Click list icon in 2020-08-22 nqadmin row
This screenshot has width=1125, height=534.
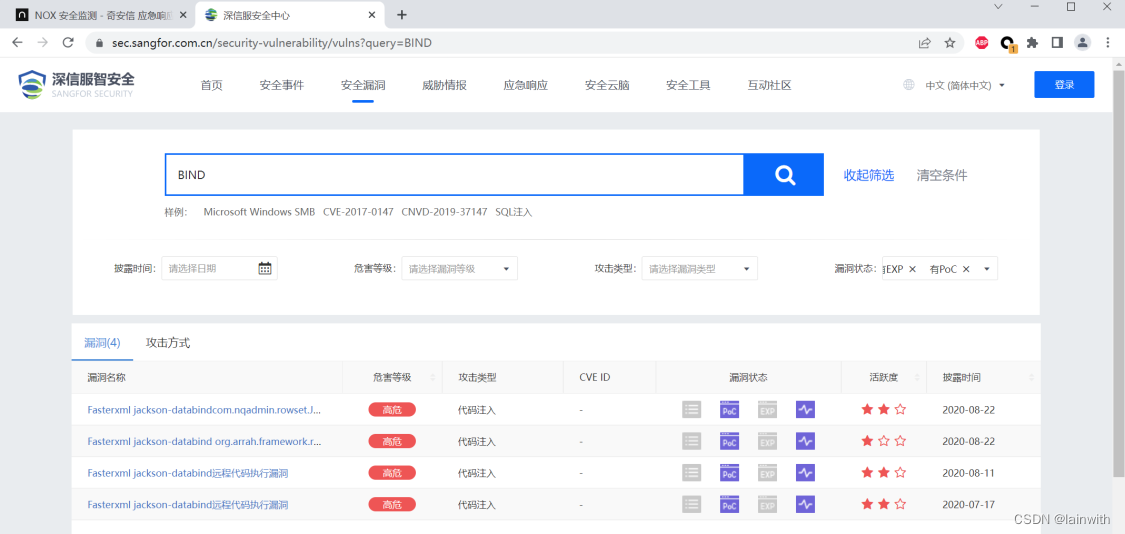691,410
